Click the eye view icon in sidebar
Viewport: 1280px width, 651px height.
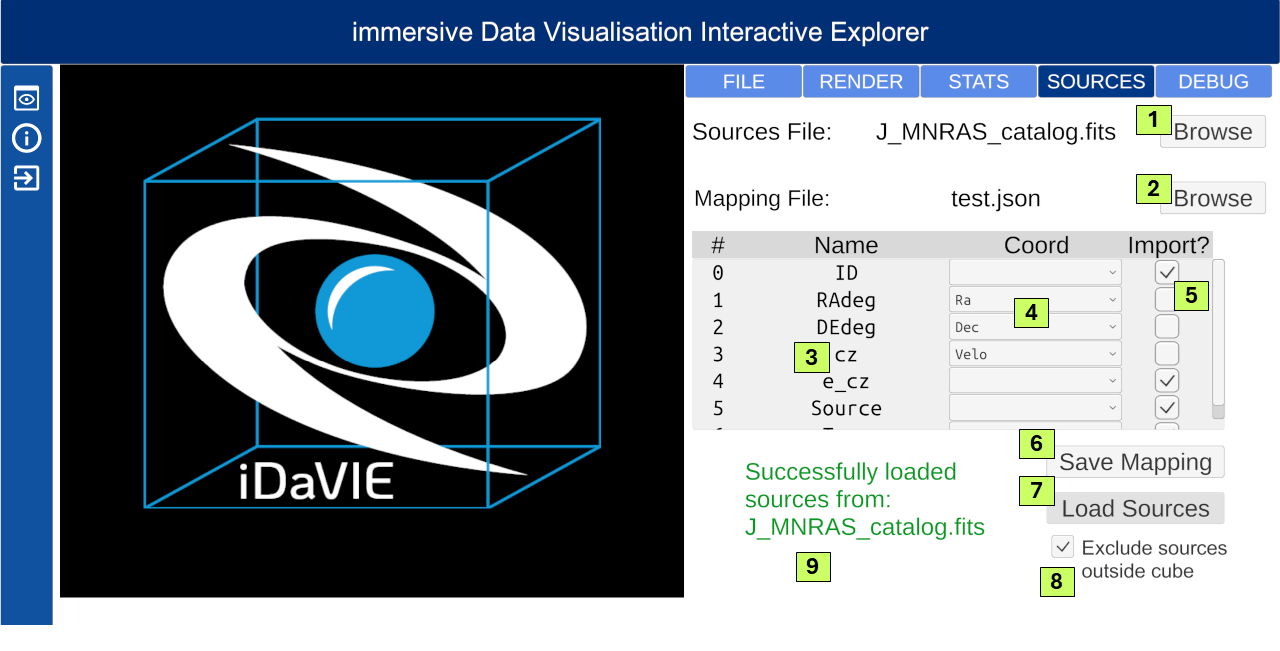click(26, 98)
